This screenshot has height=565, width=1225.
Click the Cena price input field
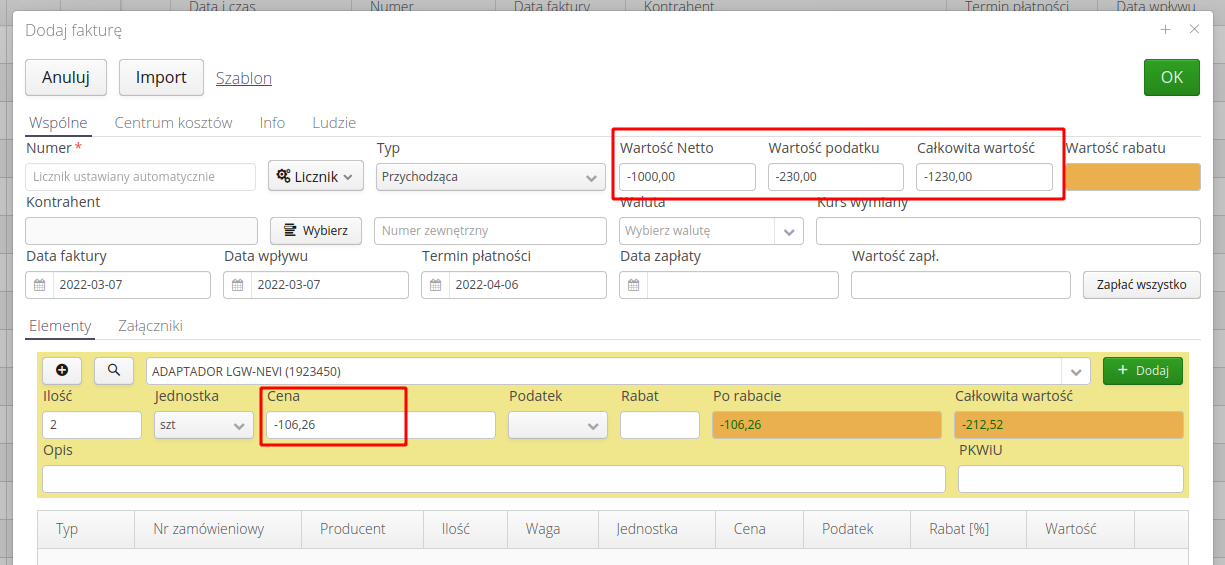tap(380, 425)
